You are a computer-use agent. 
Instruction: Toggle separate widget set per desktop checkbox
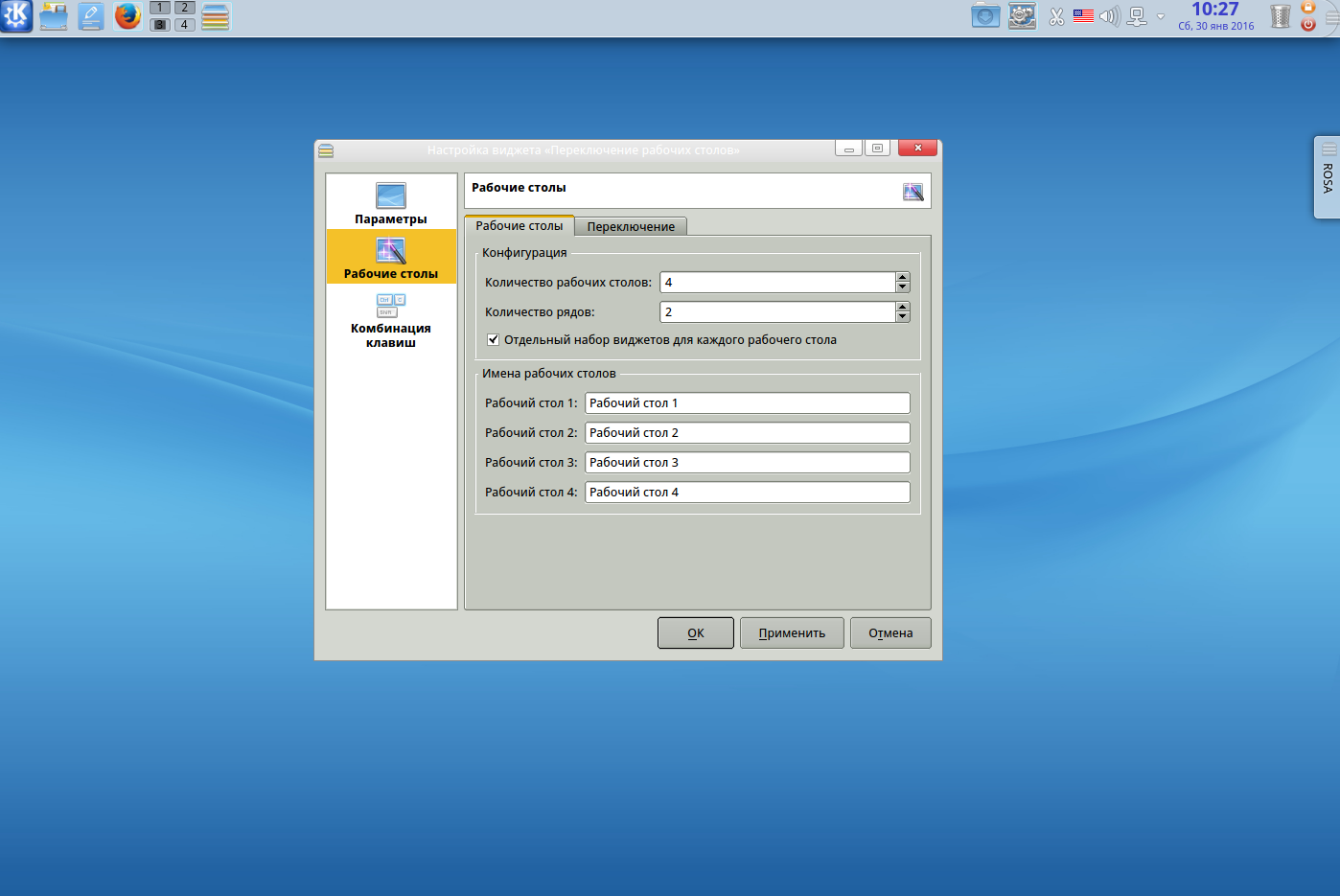click(493, 339)
